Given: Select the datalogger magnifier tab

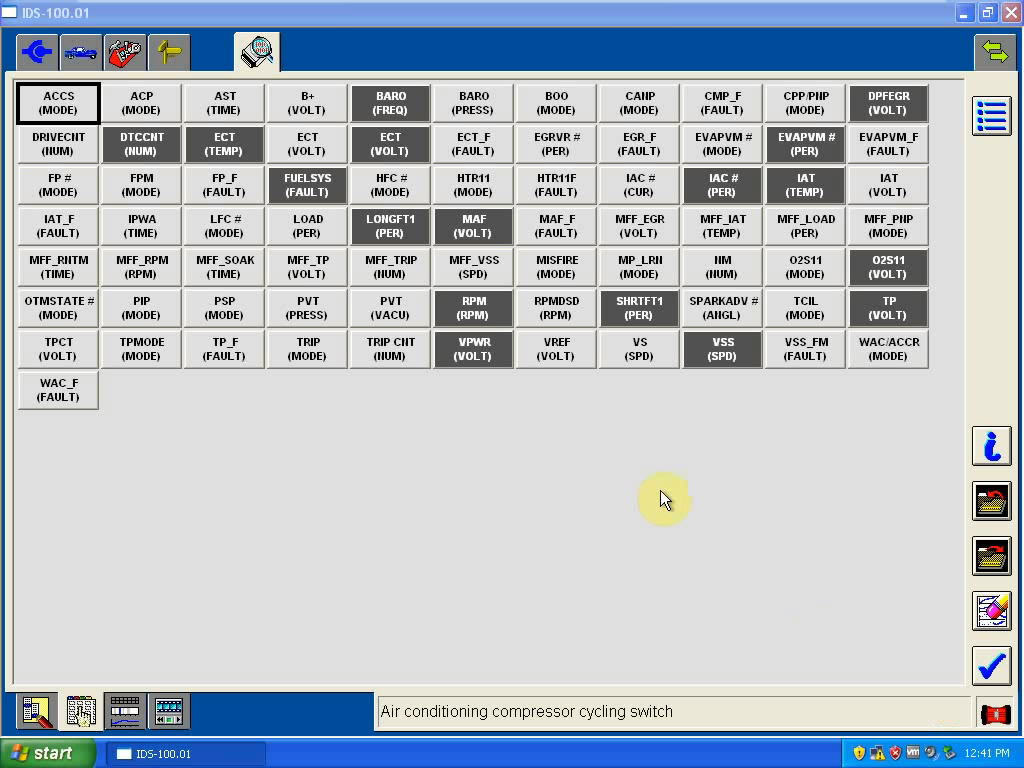Looking at the screenshot, I should (x=257, y=52).
